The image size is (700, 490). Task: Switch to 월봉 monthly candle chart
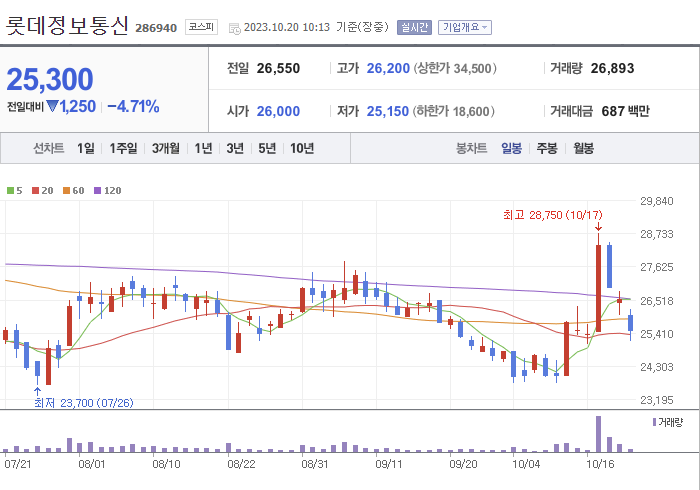pyautogui.click(x=583, y=148)
